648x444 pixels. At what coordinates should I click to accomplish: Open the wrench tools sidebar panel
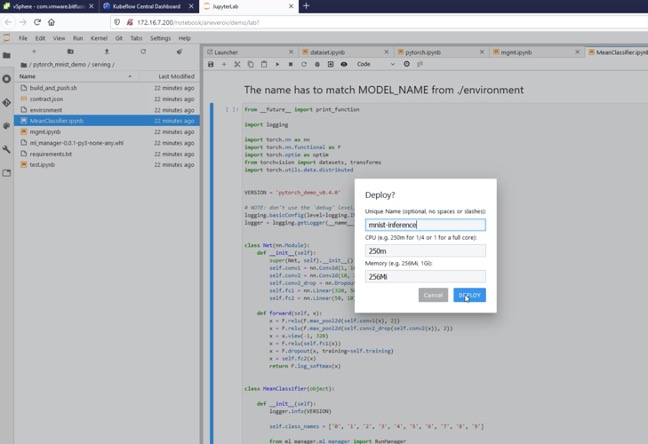[x=7, y=150]
